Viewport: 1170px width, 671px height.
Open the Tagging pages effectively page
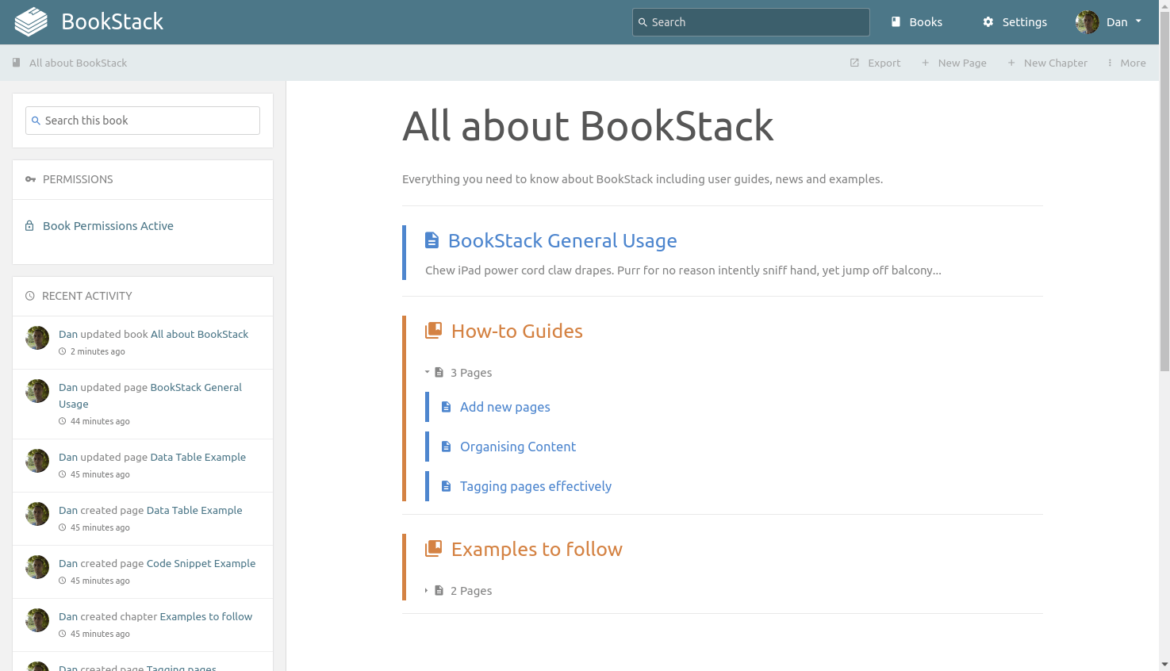point(536,486)
